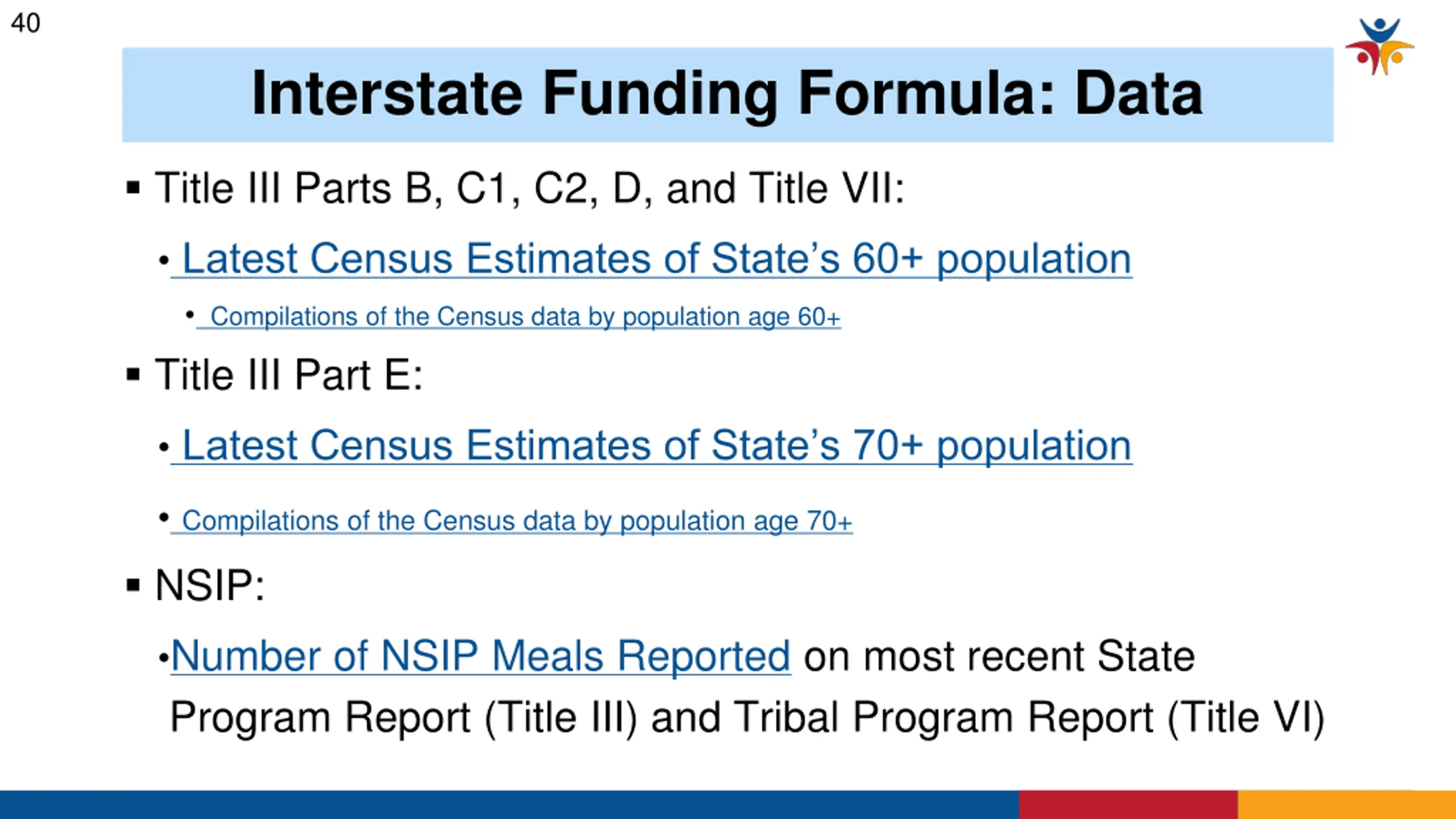Click the Tribal Program Report (Title VI) text line
The image size is (1456, 819).
(x=747, y=718)
